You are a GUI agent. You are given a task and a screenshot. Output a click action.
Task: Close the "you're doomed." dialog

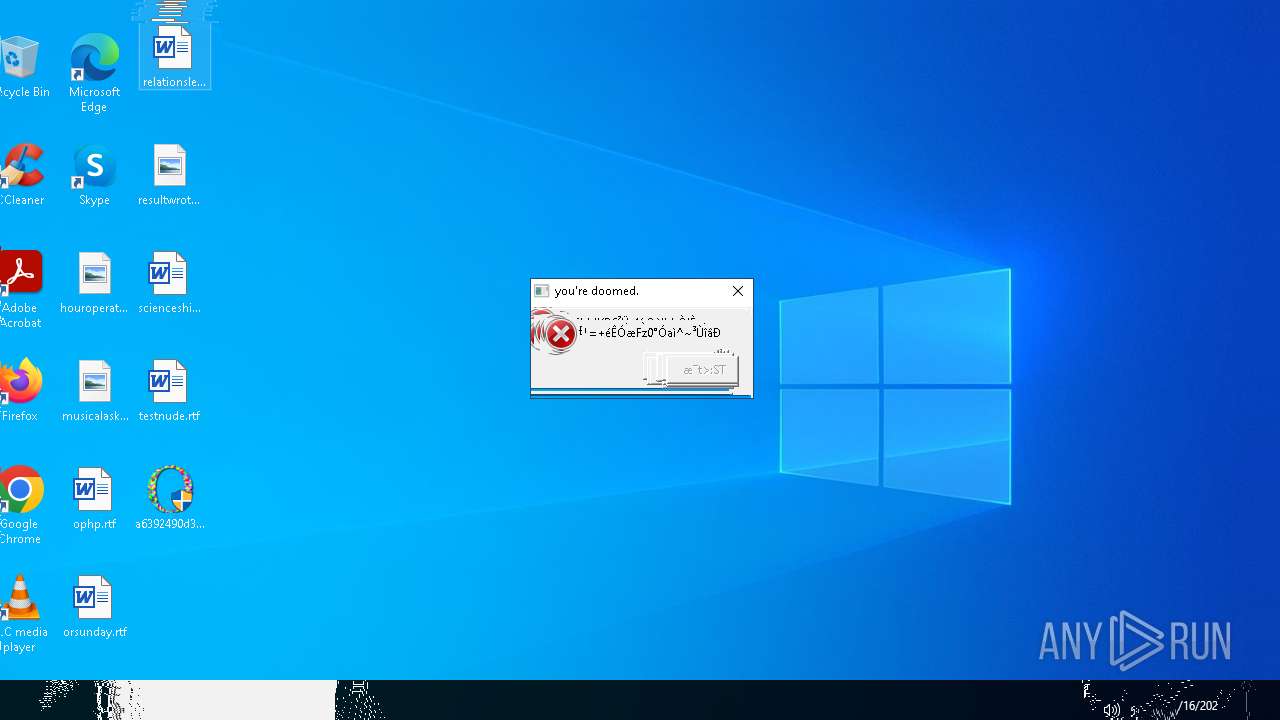point(738,291)
